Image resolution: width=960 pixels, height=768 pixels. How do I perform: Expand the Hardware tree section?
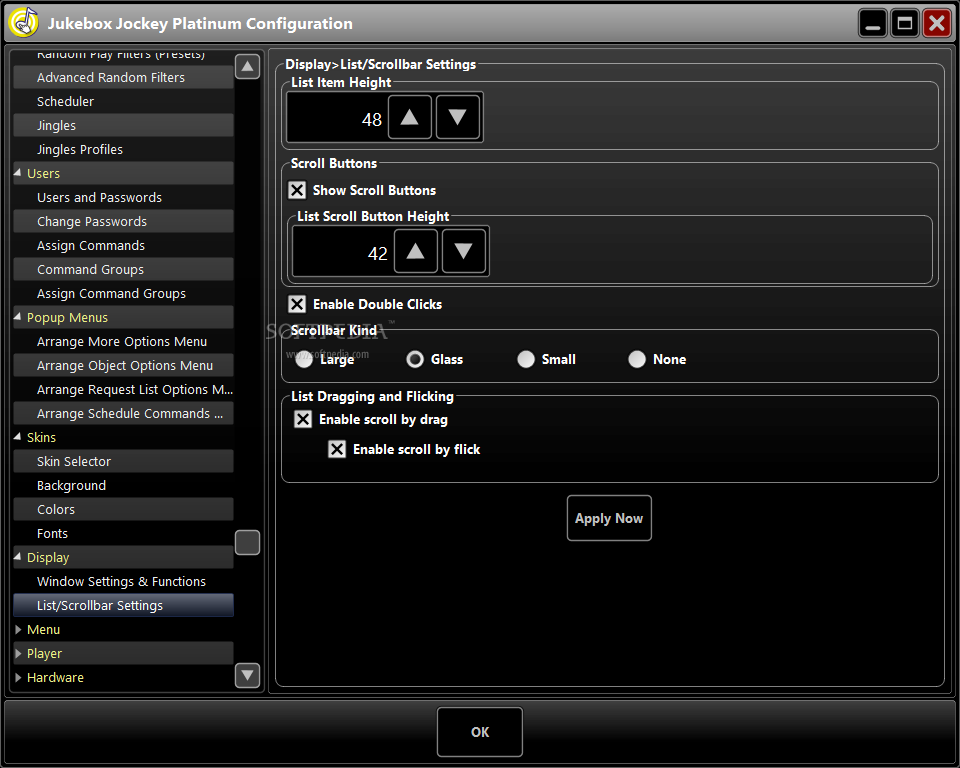pos(18,677)
